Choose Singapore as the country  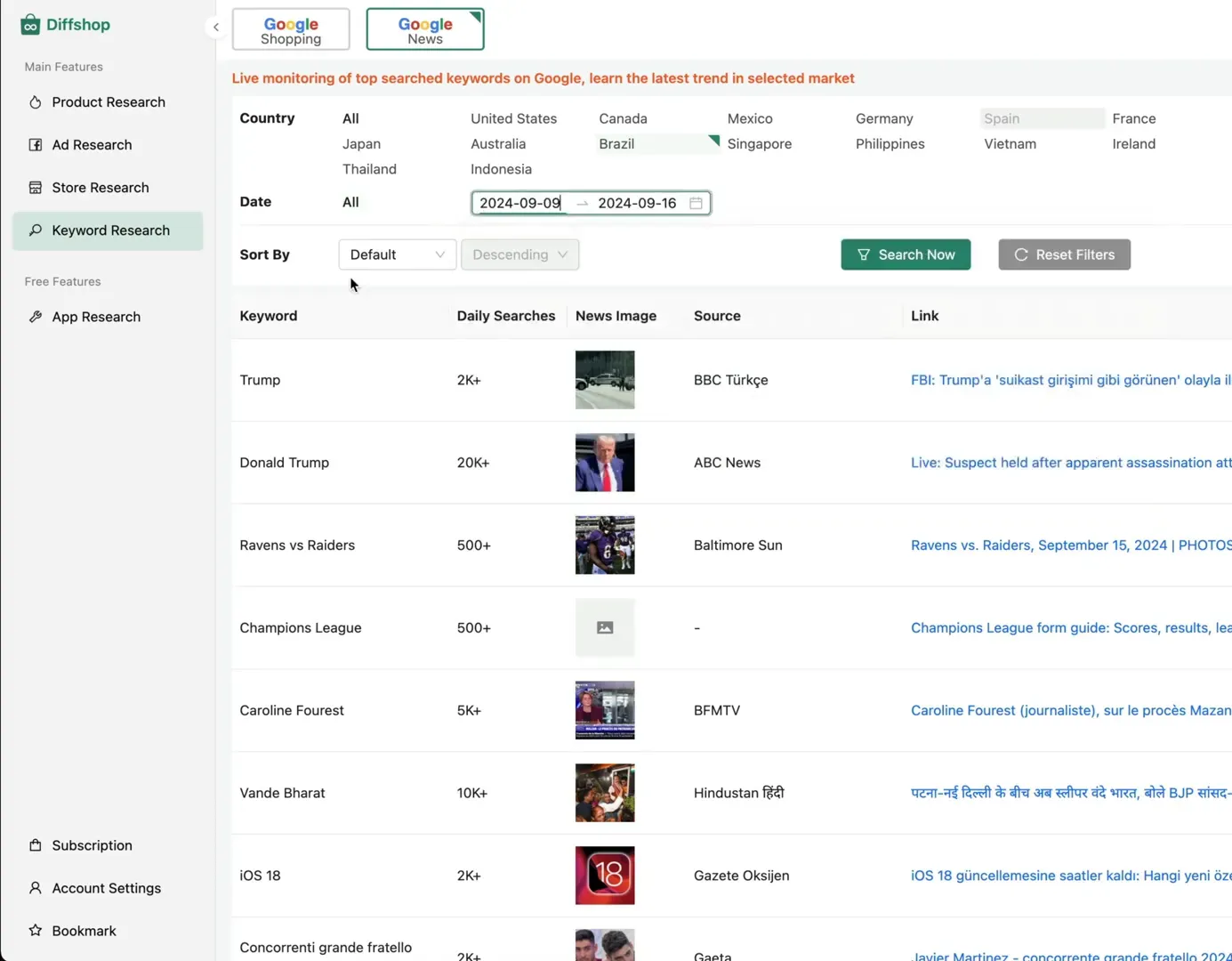[x=759, y=143]
